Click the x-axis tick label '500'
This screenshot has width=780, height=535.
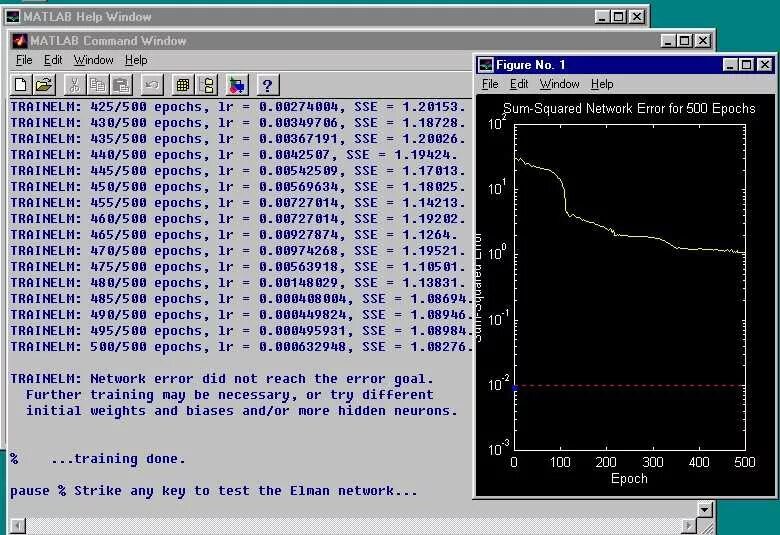click(745, 462)
